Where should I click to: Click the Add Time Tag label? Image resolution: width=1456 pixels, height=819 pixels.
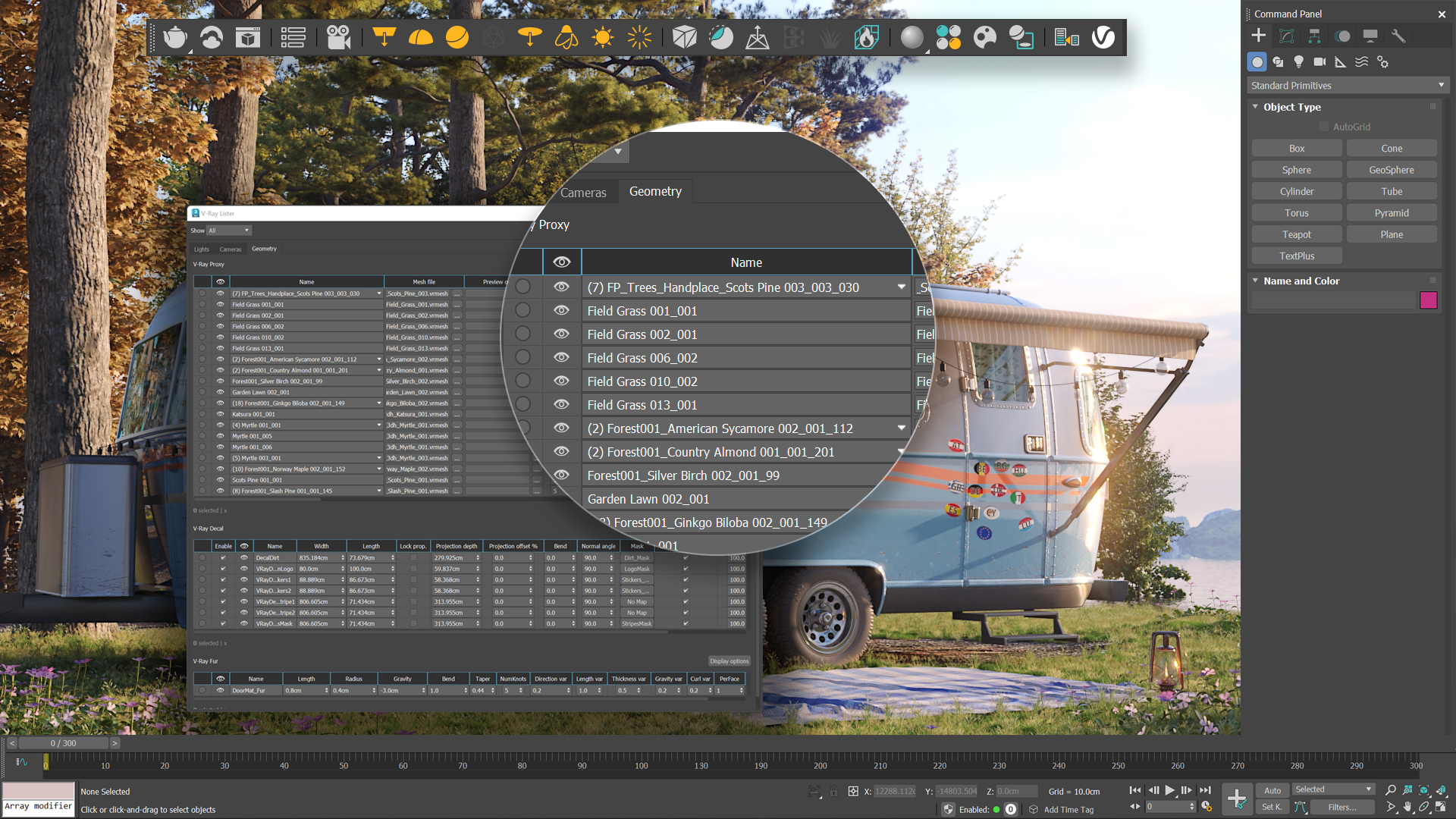tap(1068, 810)
